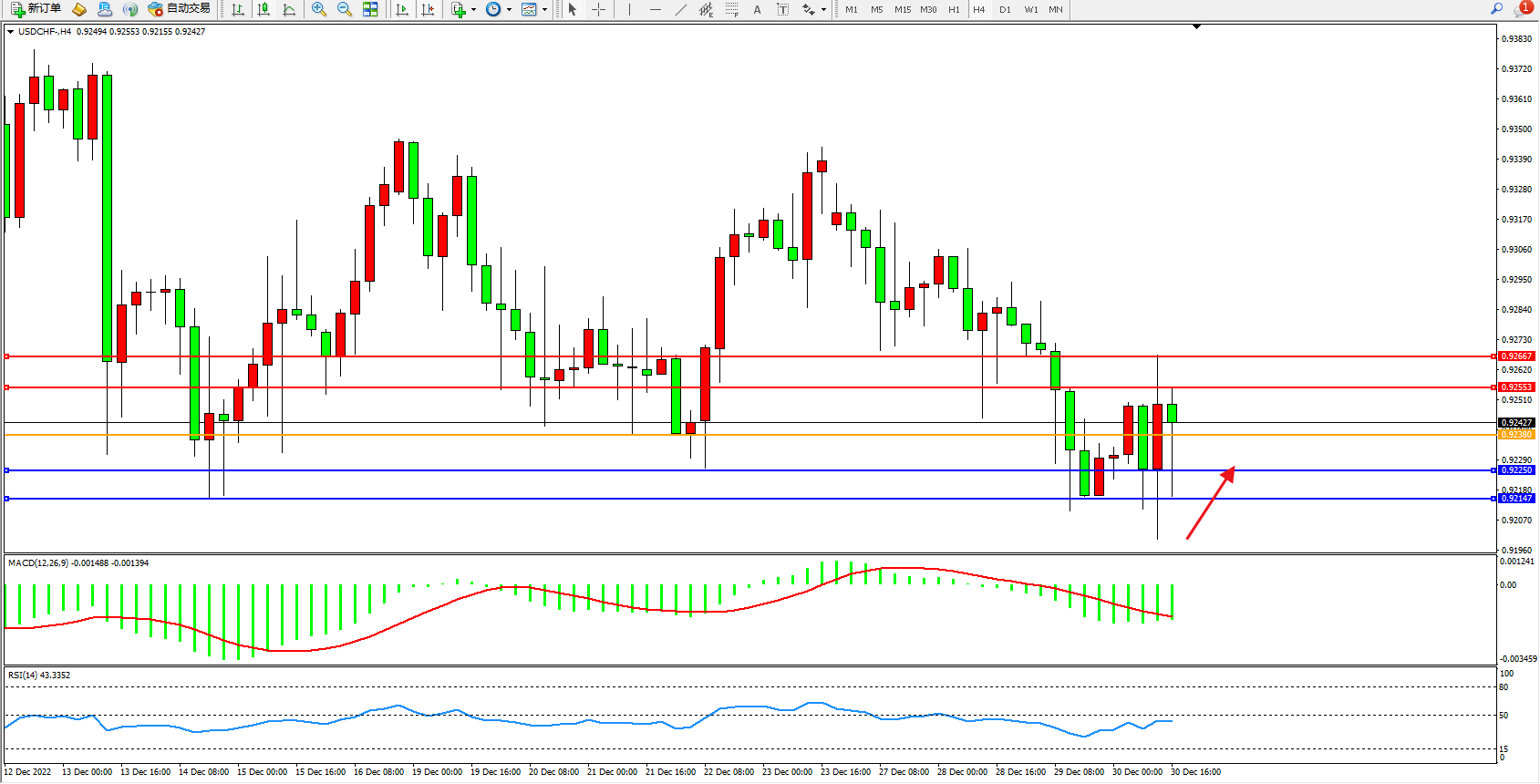Click the H1 timeframe button
The width and height of the screenshot is (1540, 784).
pos(954,9)
